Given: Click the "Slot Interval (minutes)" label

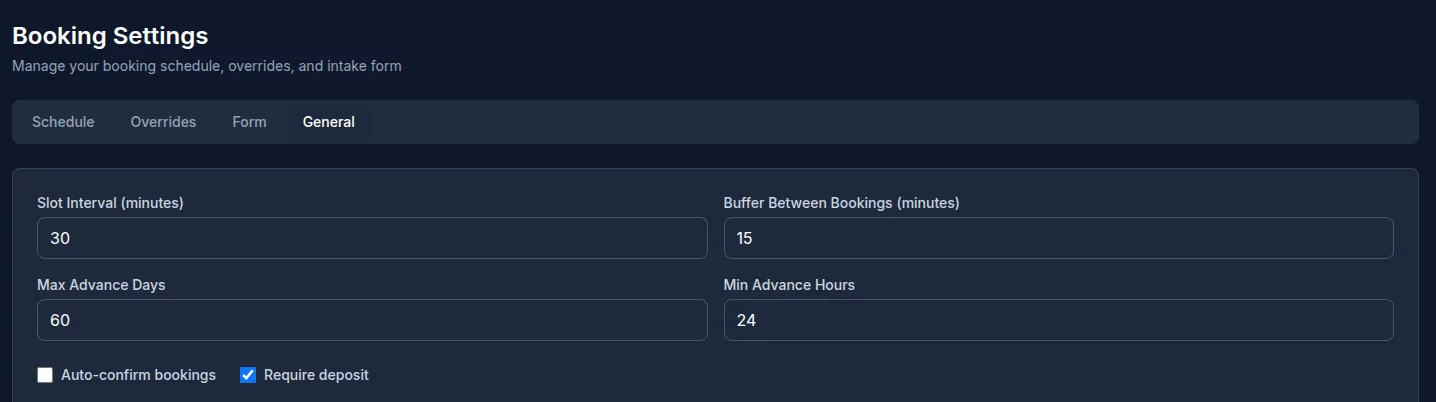Looking at the screenshot, I should pos(110,203).
